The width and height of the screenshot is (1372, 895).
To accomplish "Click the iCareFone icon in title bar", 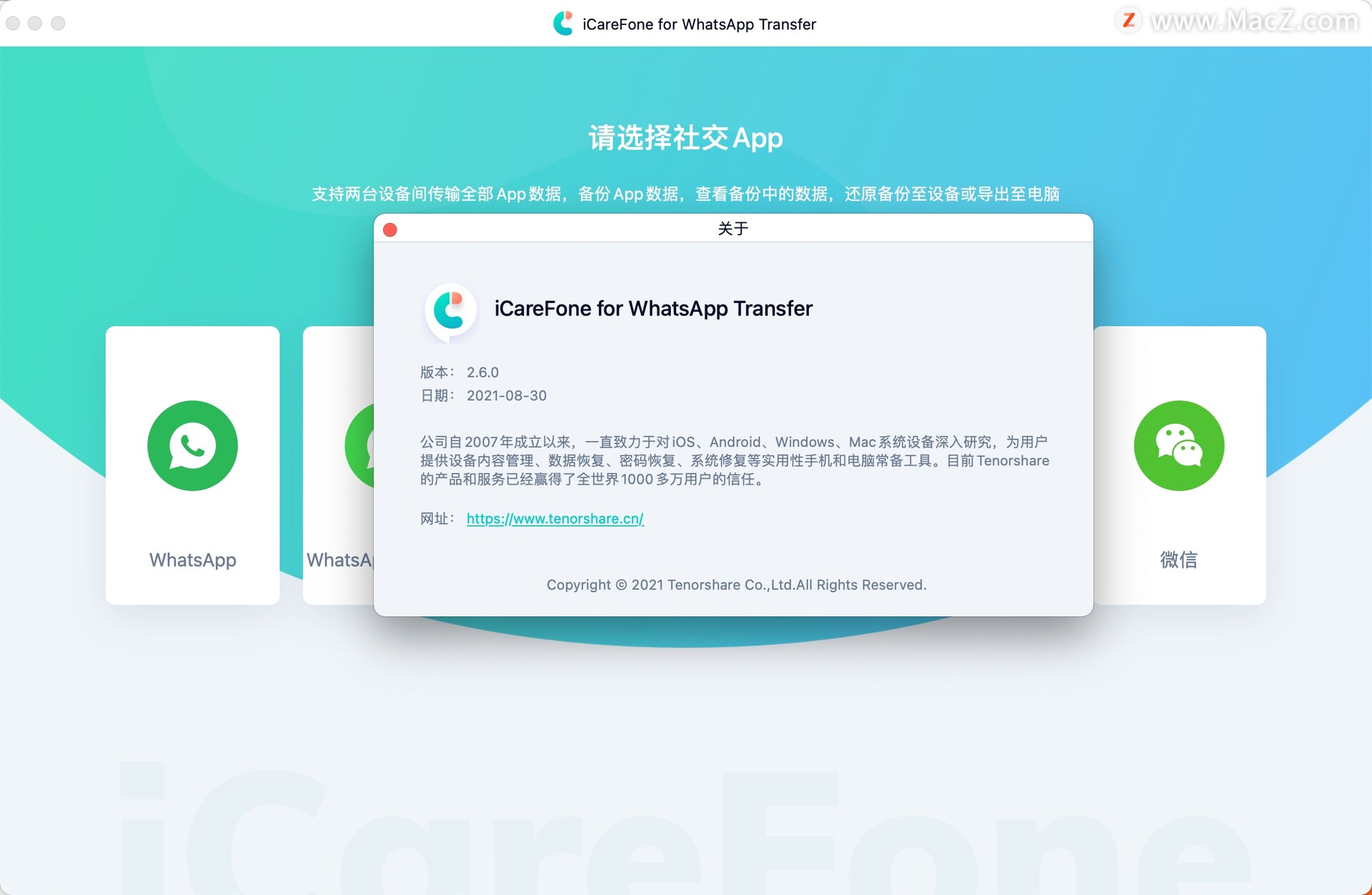I will coord(562,17).
